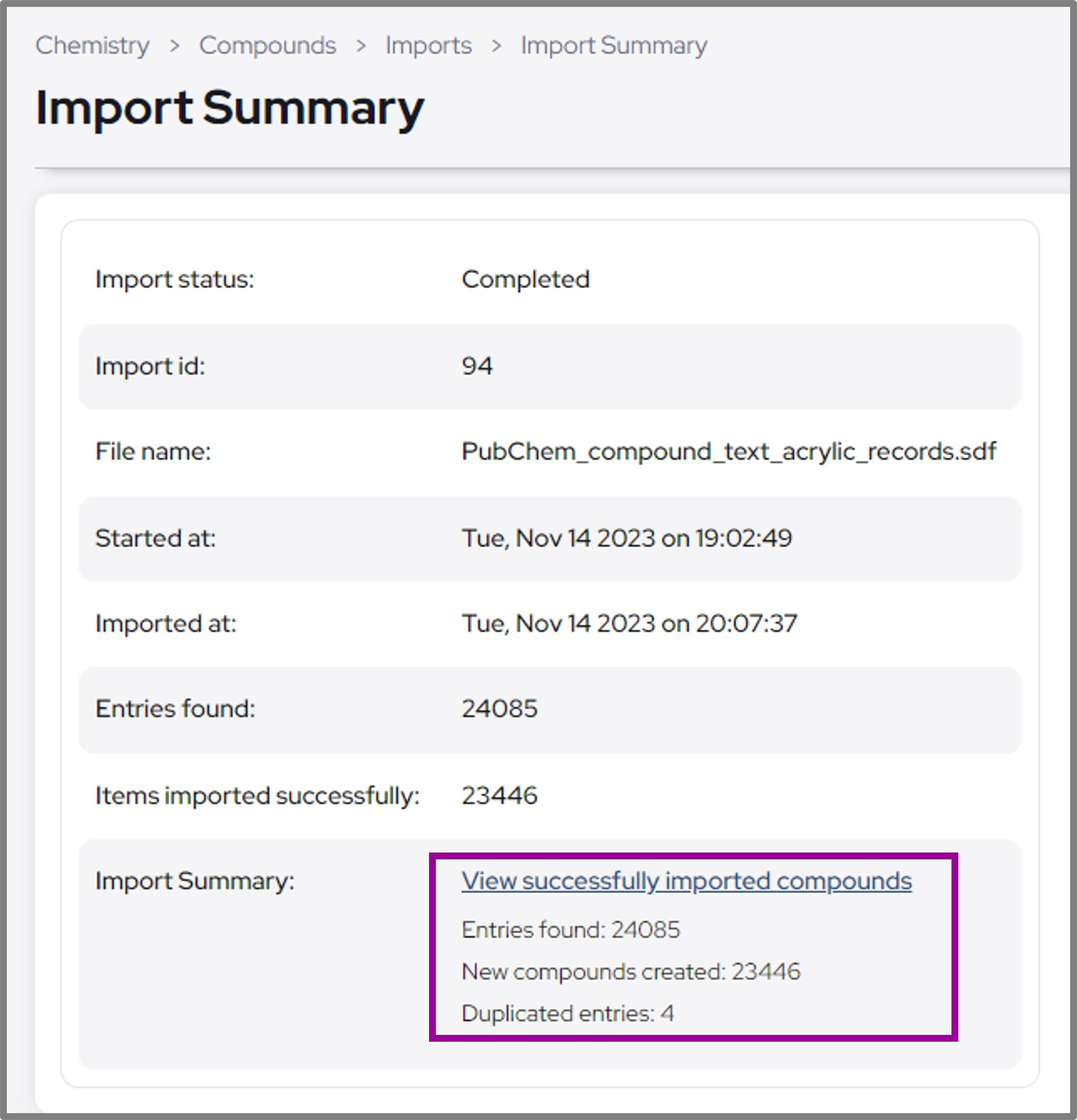
Task: Click the Import id label
Action: point(150,366)
